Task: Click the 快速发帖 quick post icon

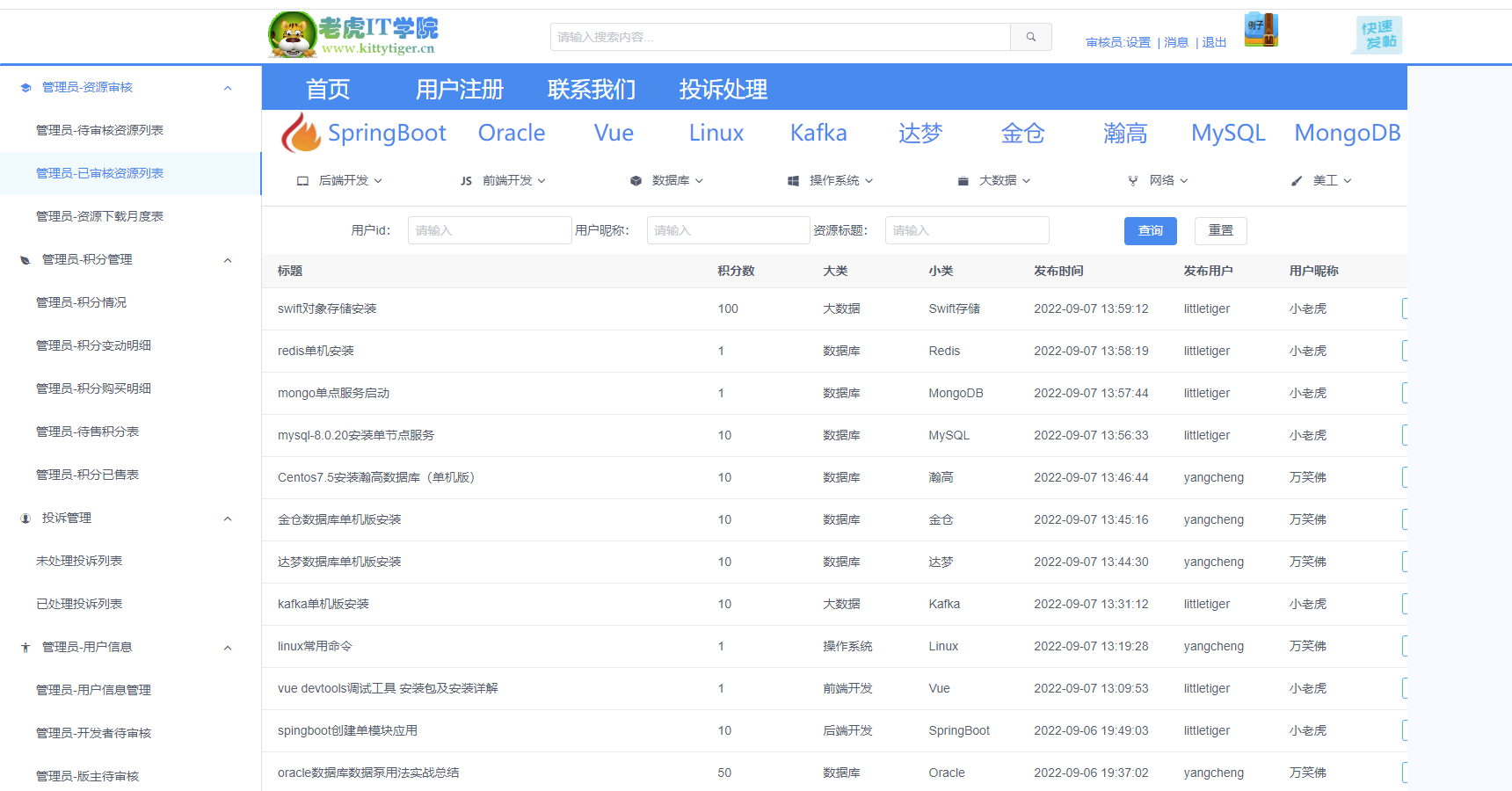Action: [1377, 35]
